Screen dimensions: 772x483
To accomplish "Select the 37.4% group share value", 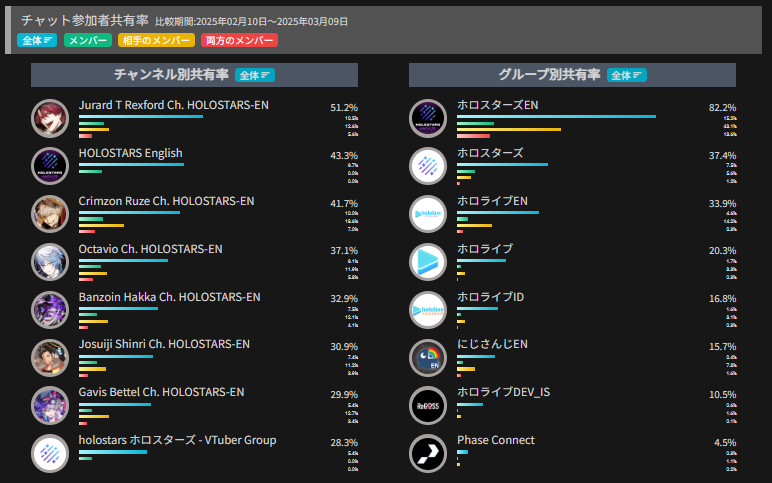I will tap(722, 156).
